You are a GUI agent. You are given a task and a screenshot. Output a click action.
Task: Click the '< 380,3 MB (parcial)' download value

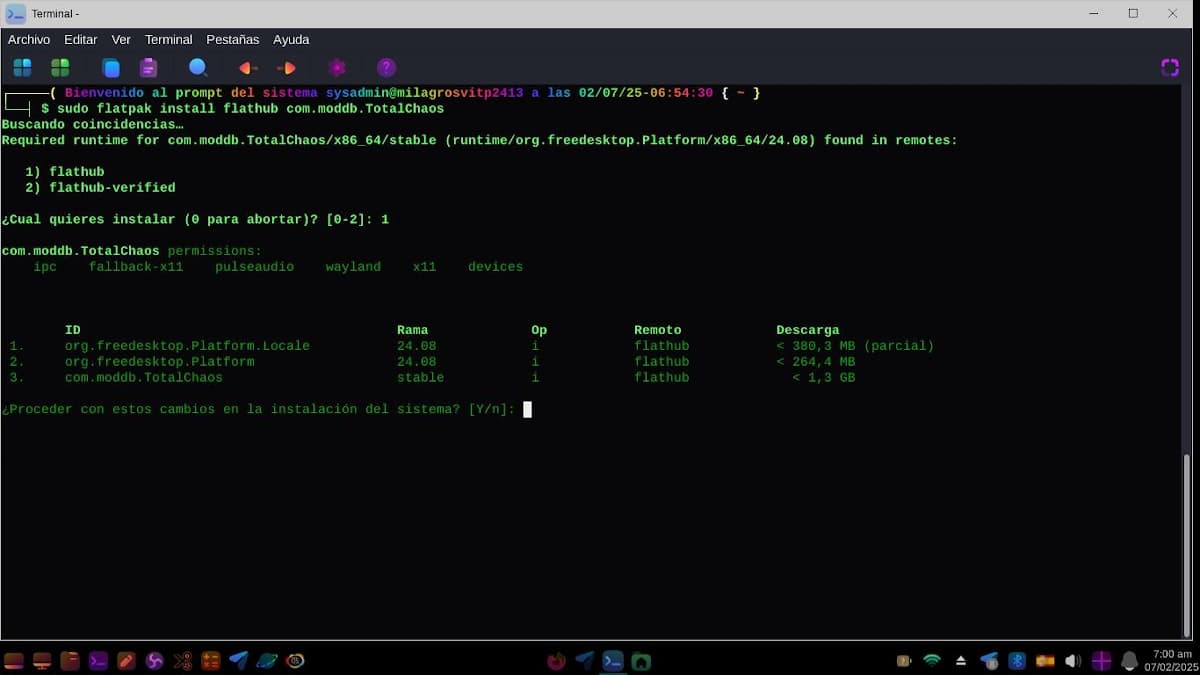click(855, 346)
